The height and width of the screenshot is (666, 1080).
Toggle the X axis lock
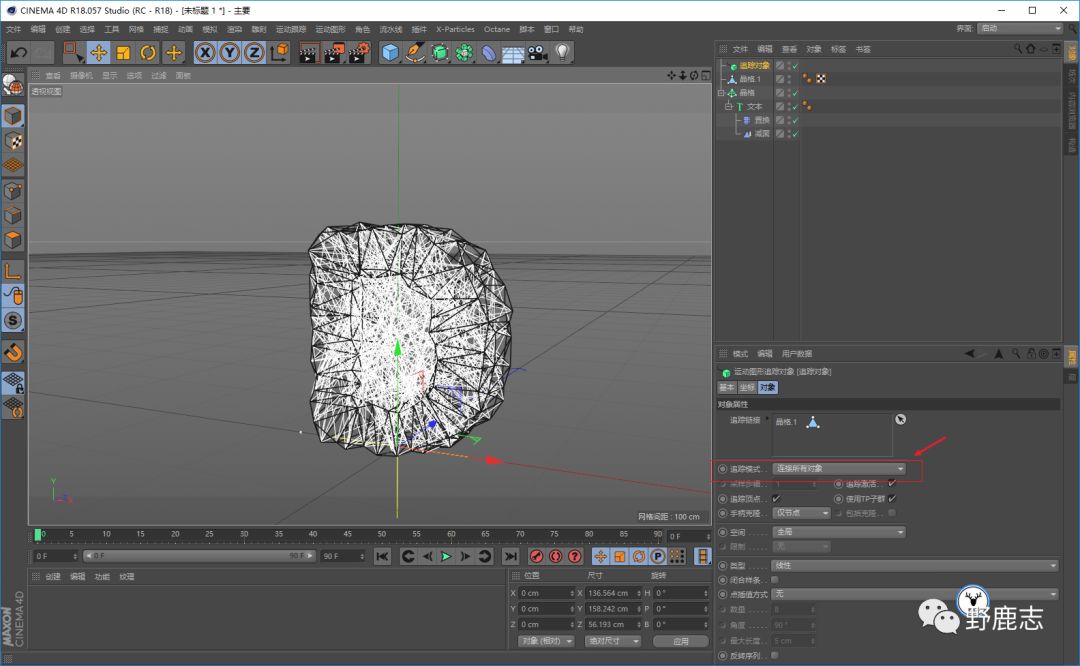[205, 52]
